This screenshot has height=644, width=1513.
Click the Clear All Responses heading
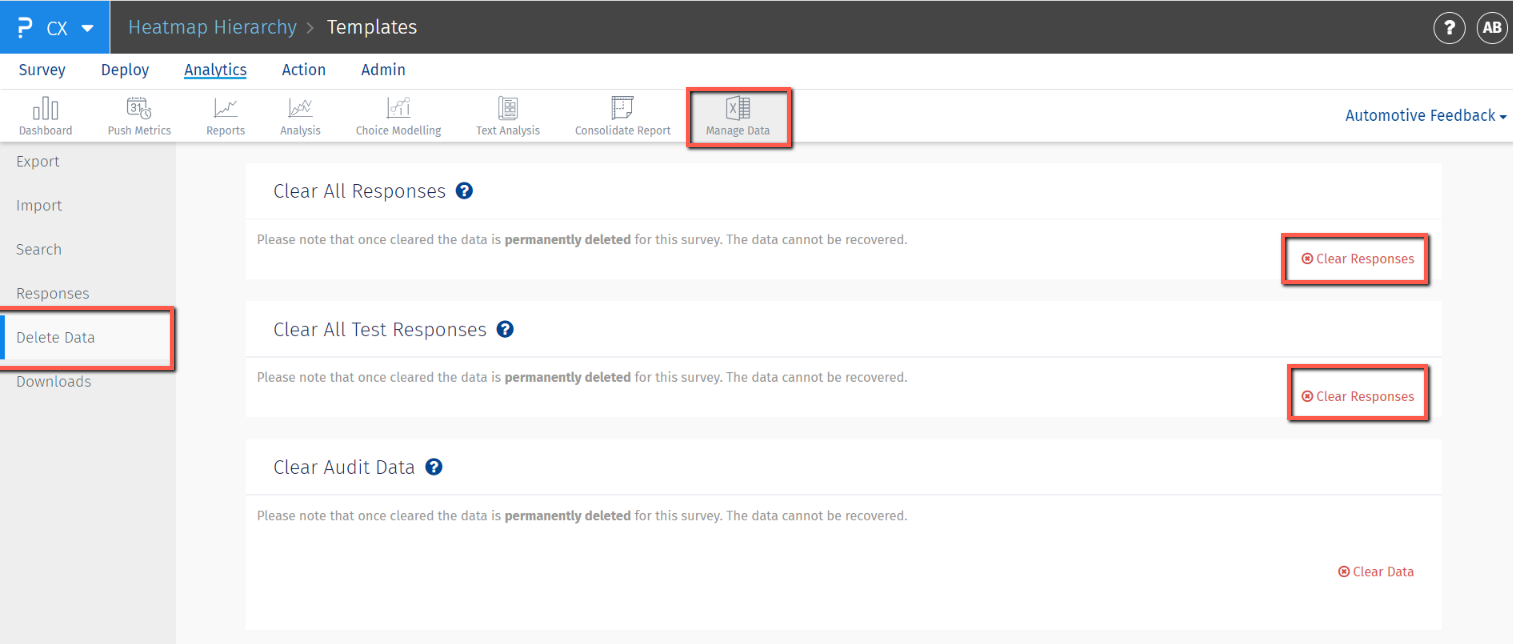(359, 191)
